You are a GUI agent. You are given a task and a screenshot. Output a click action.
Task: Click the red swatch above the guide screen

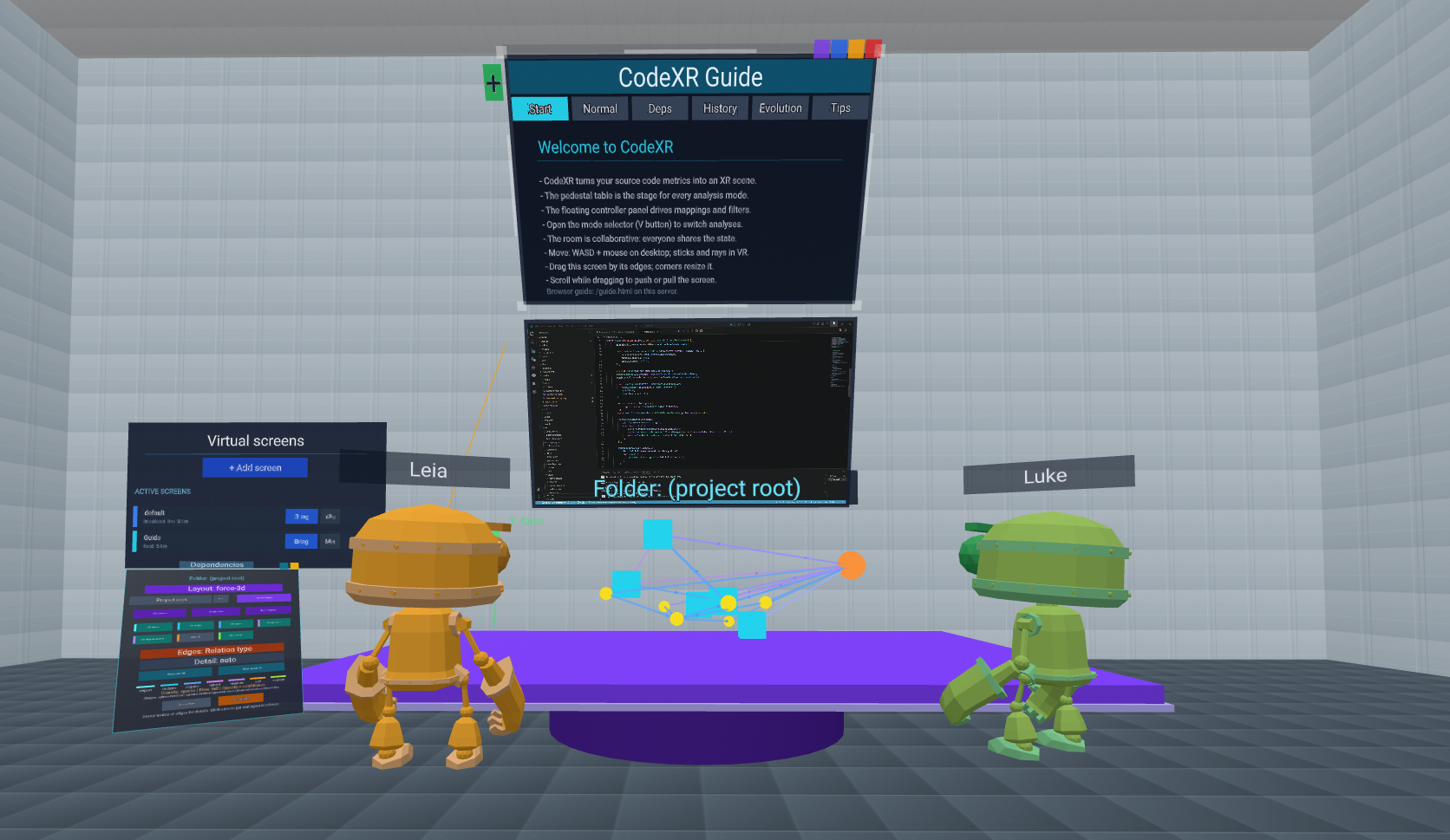point(873,49)
